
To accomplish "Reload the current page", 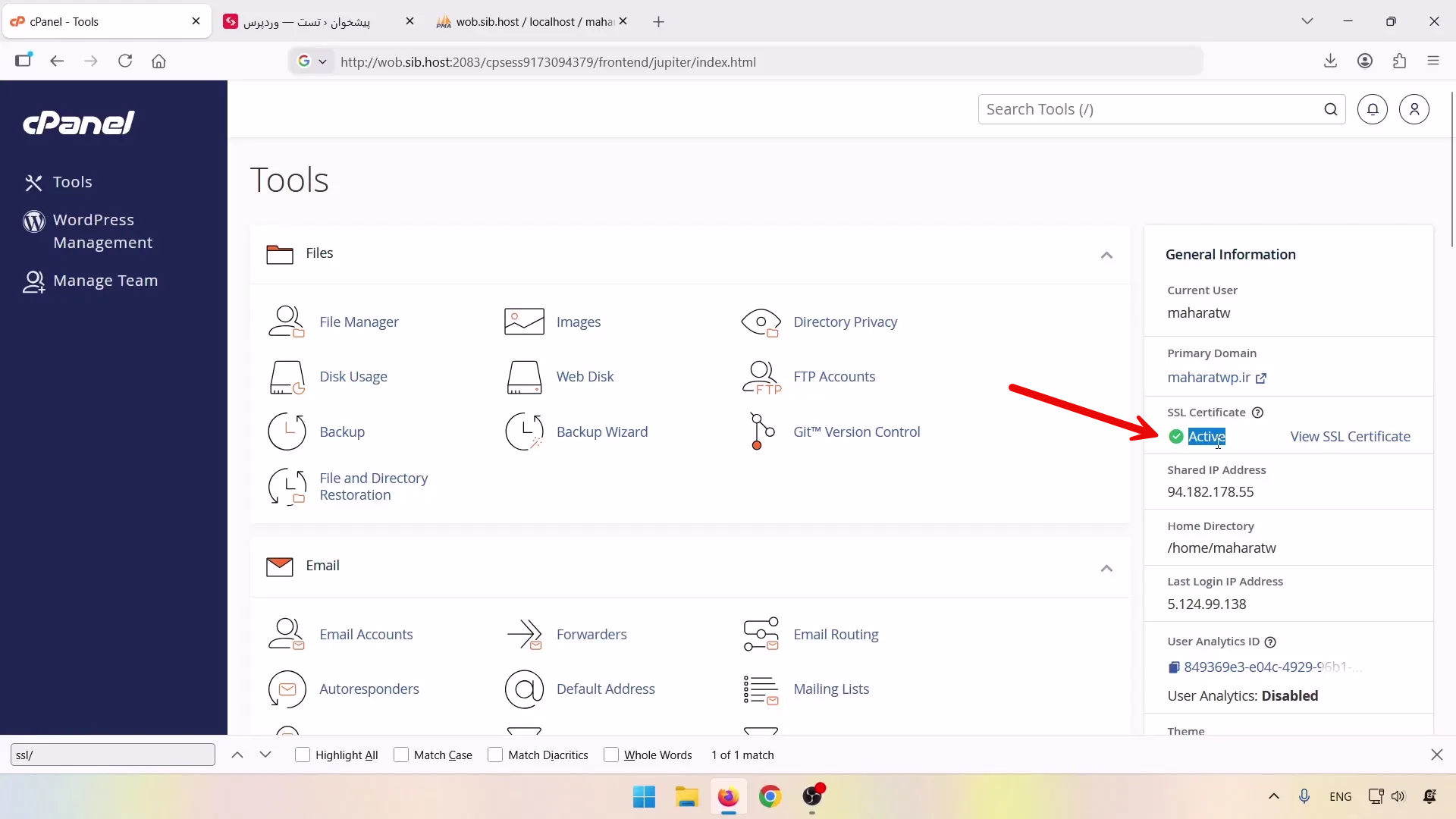I will tap(125, 61).
